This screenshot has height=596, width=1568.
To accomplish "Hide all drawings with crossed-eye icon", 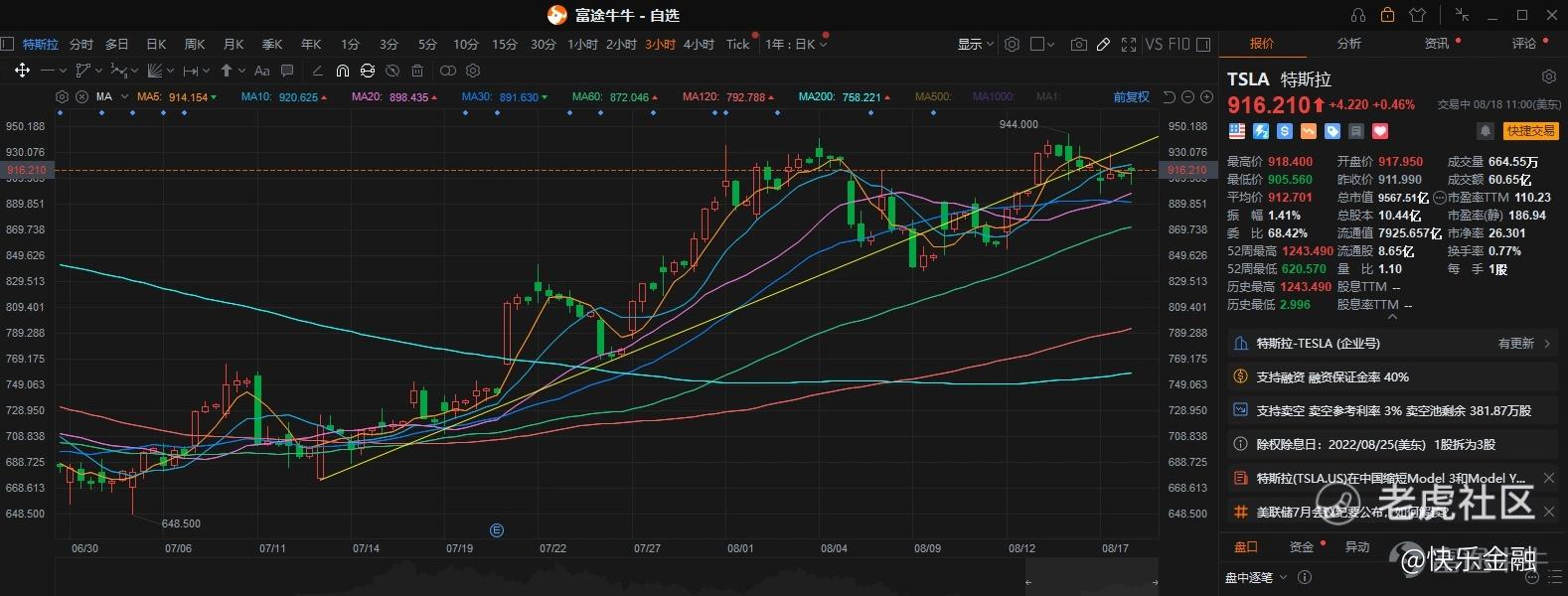I will [392, 71].
